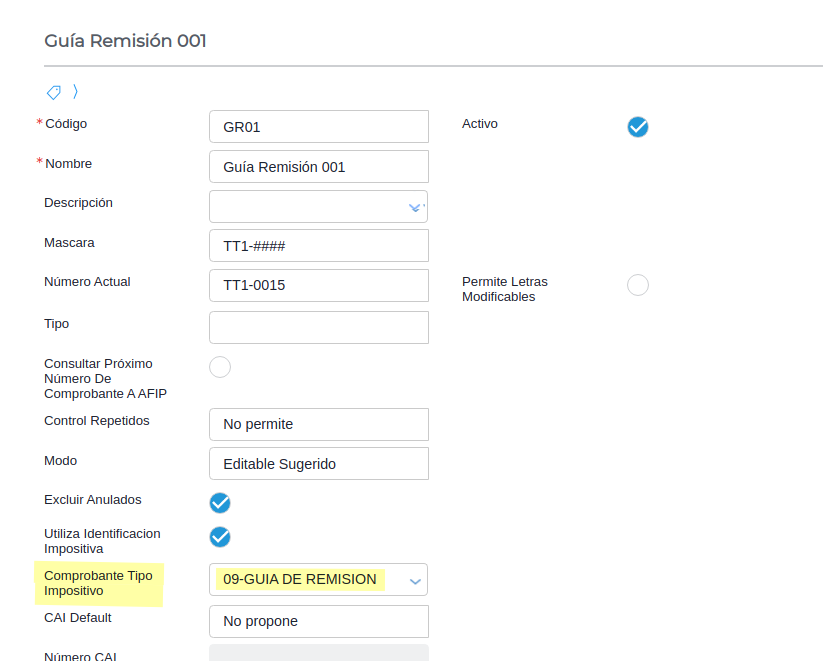Open the Control Repetidos selector
The image size is (823, 661).
click(318, 424)
